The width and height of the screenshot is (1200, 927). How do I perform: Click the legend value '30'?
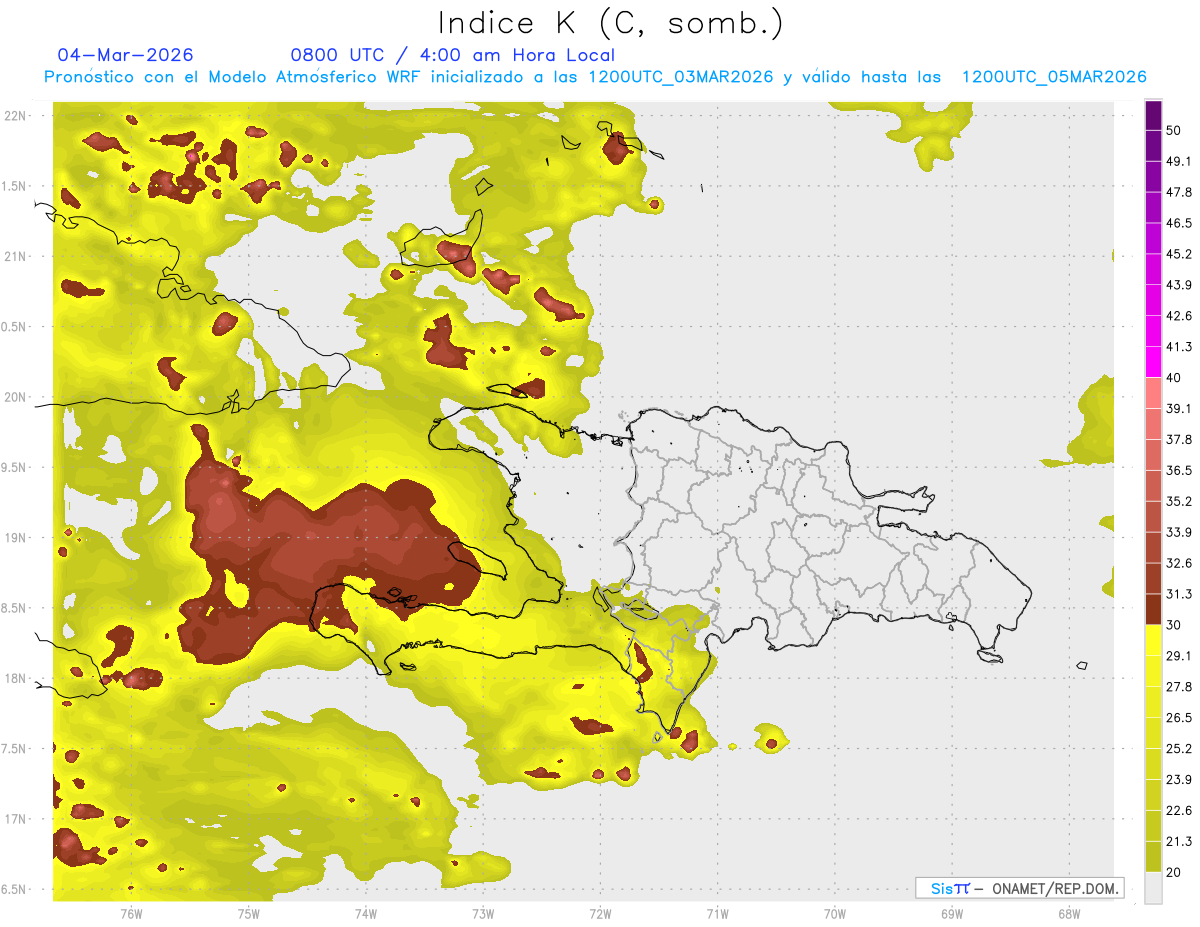coord(1175,626)
